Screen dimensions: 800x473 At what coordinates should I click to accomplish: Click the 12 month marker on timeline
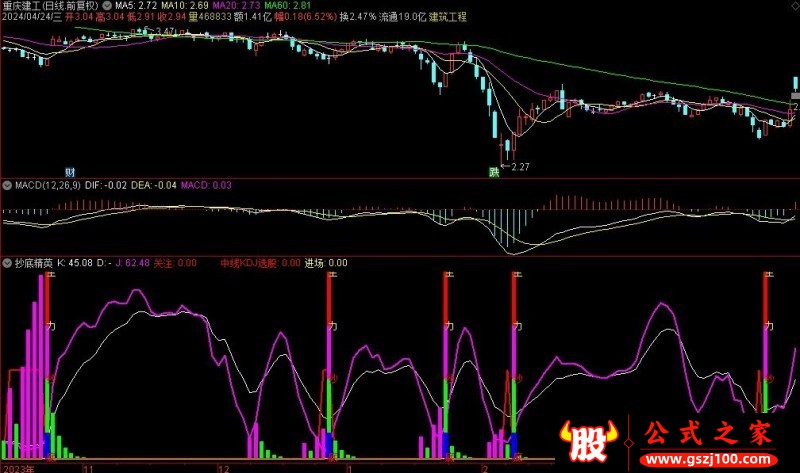pos(222,467)
